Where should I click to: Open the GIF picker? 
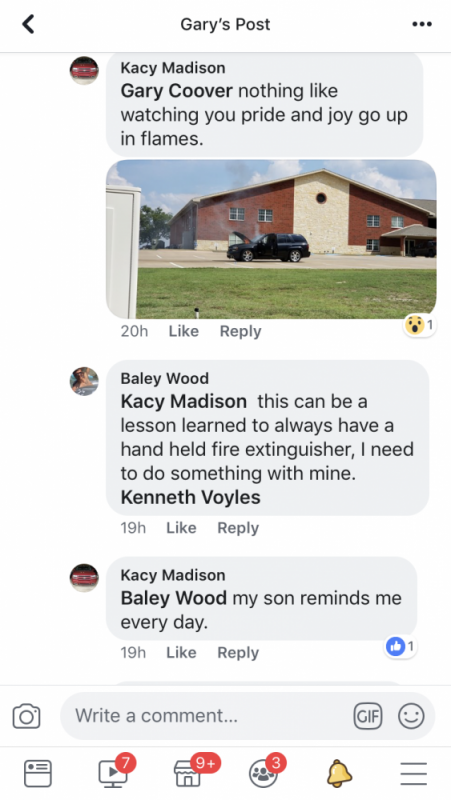point(367,716)
